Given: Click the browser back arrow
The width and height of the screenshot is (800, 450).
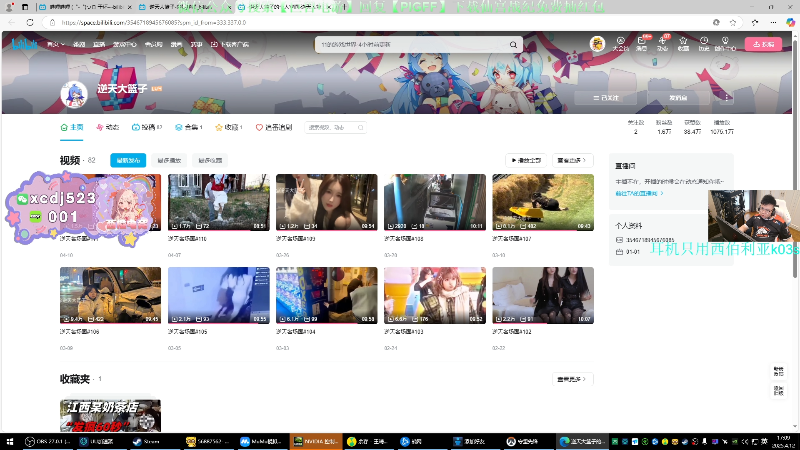Looking at the screenshot, I should tap(12, 22).
